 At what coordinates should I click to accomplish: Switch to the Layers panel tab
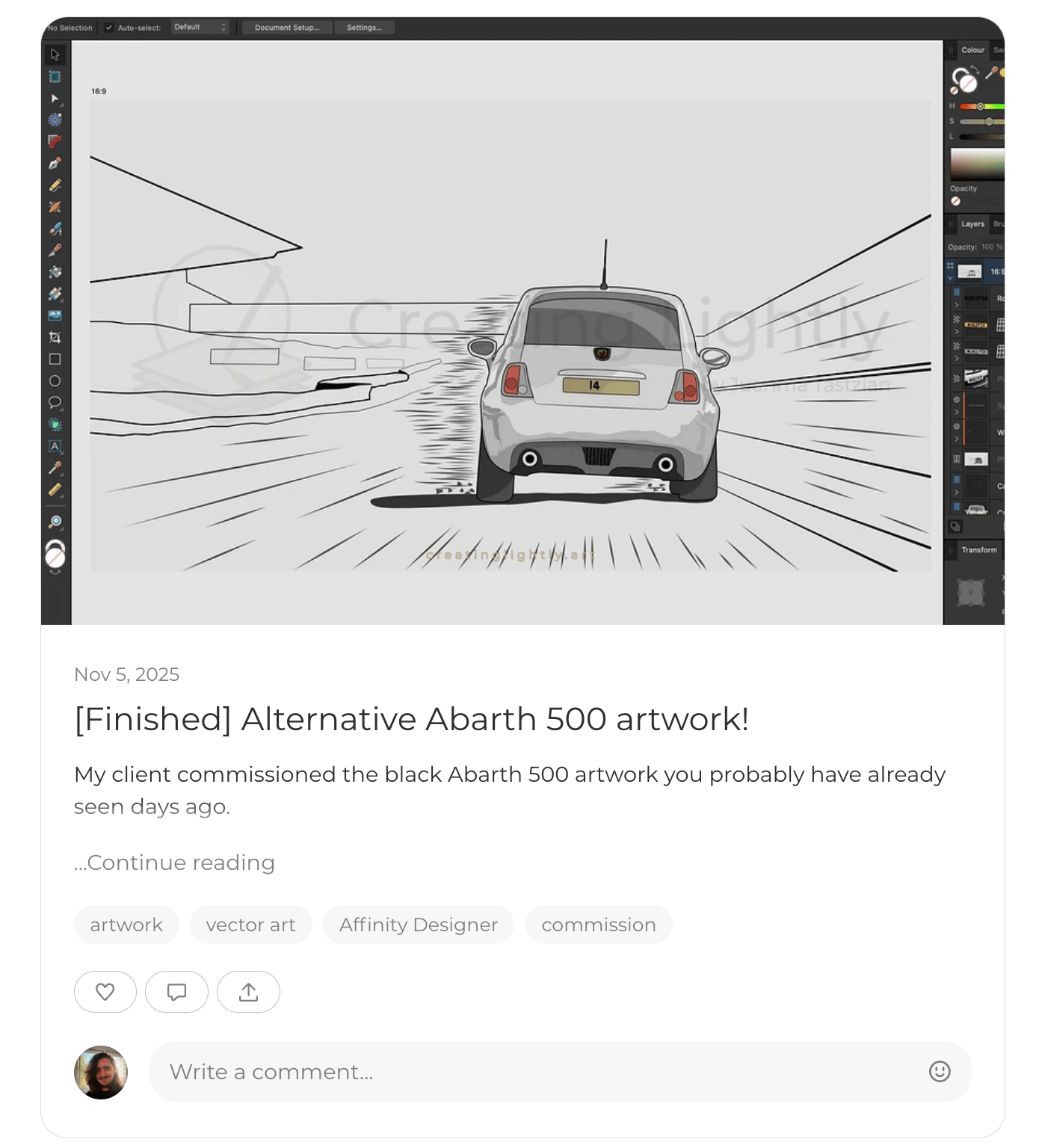pyautogui.click(x=972, y=224)
